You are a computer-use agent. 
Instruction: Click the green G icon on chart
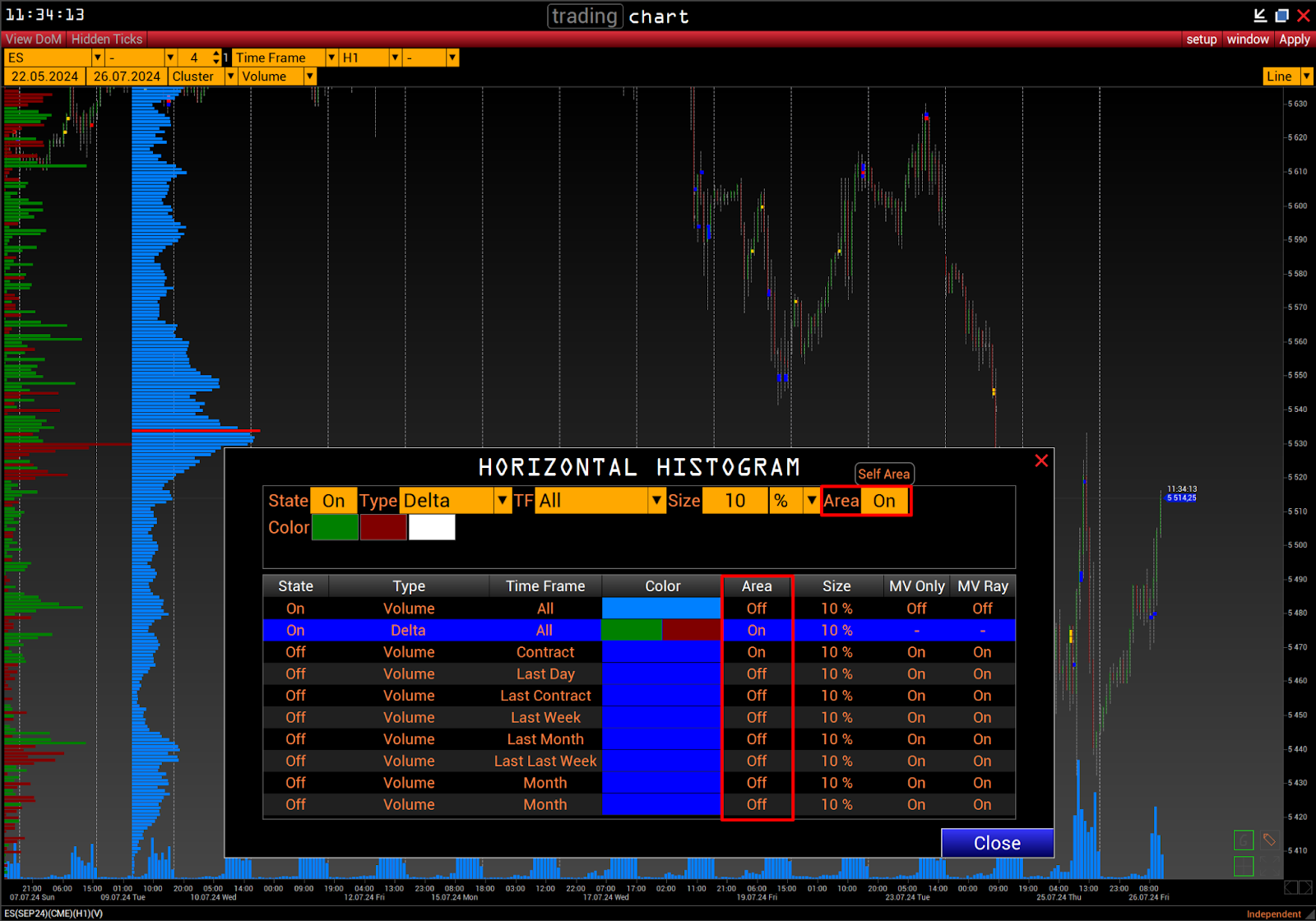pos(1243,840)
